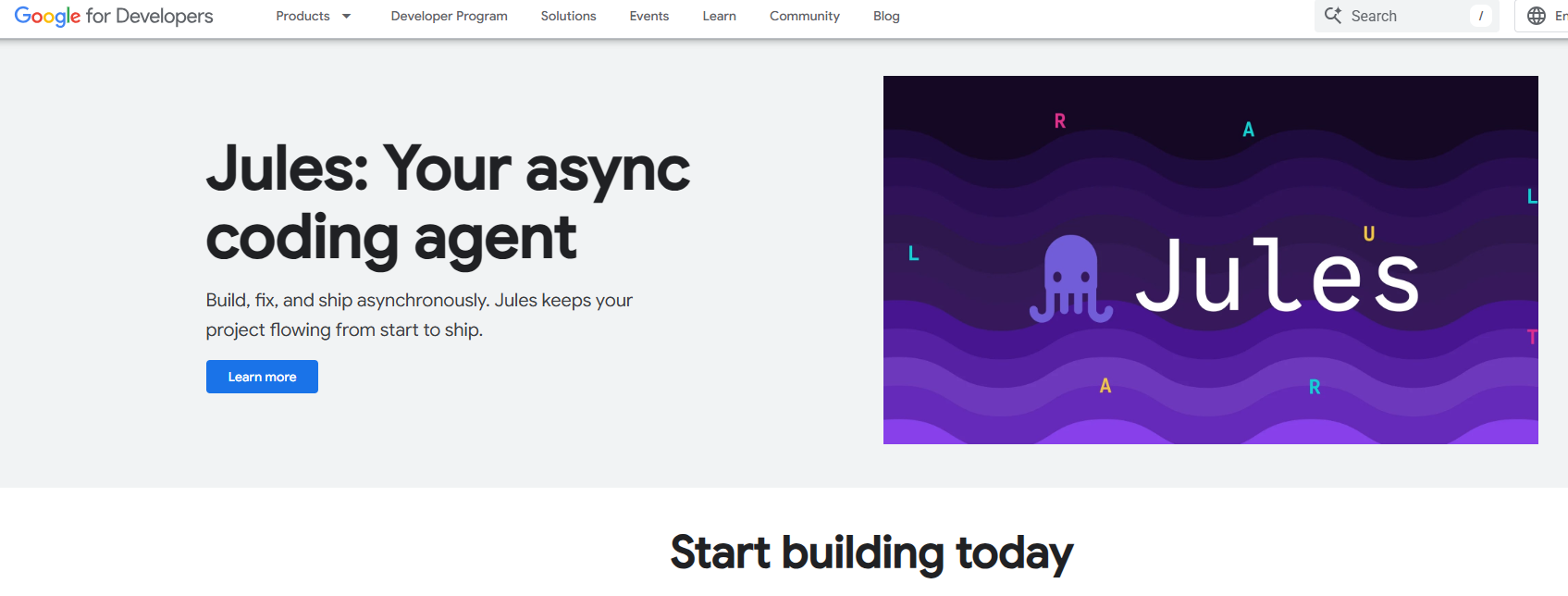
Task: Expand the Products dropdown arrow
Action: coord(347,17)
